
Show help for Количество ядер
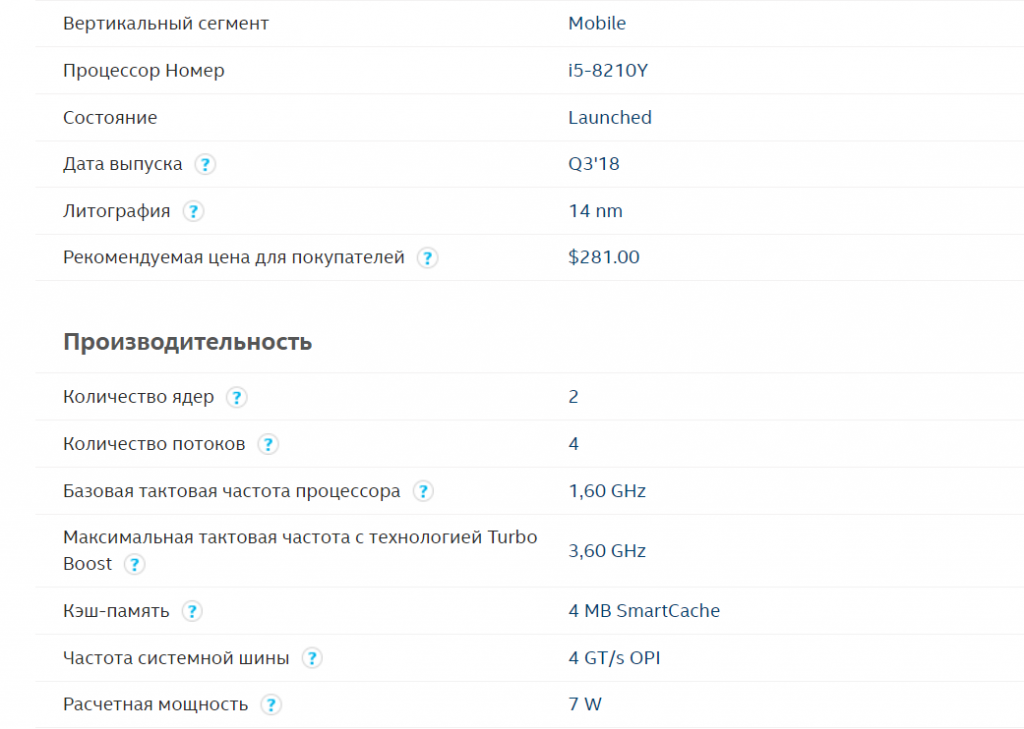pyautogui.click(x=236, y=398)
